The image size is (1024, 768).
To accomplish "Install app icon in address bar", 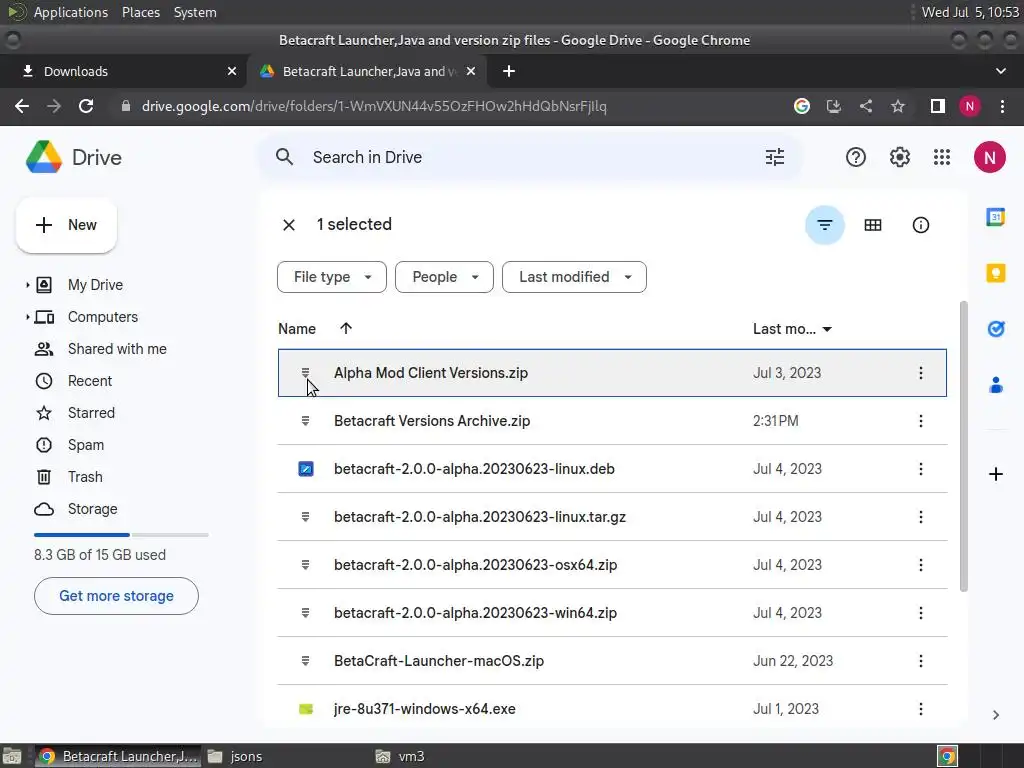I will click(833, 106).
